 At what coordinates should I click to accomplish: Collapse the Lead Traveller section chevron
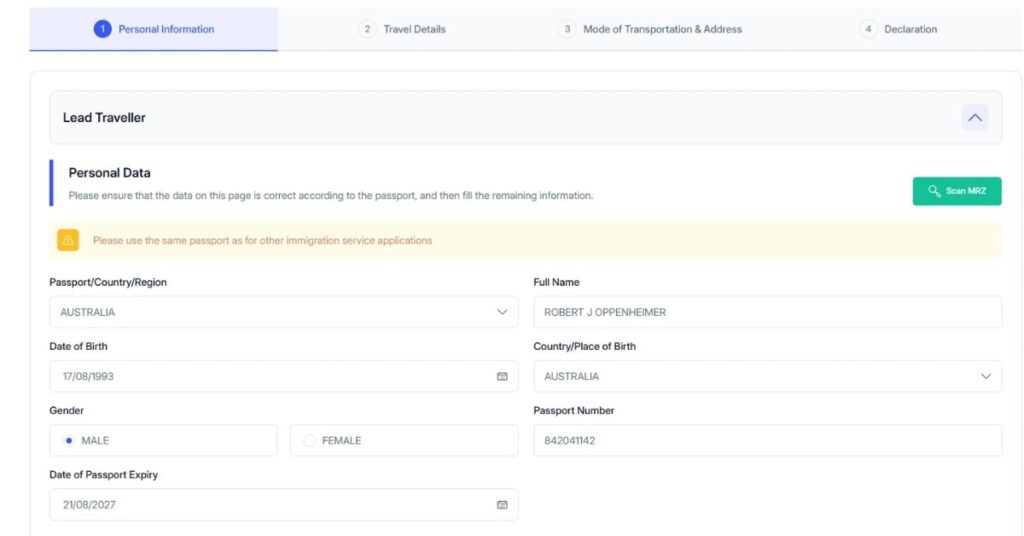pos(975,118)
